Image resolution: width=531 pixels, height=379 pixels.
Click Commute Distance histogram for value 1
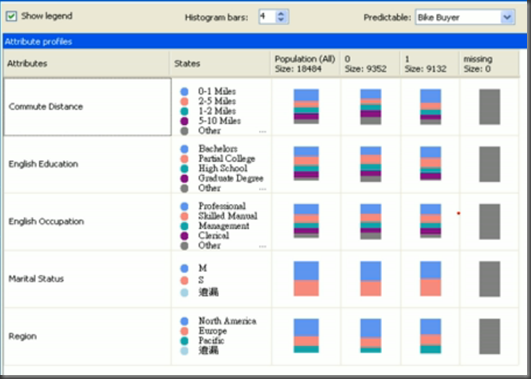point(430,106)
